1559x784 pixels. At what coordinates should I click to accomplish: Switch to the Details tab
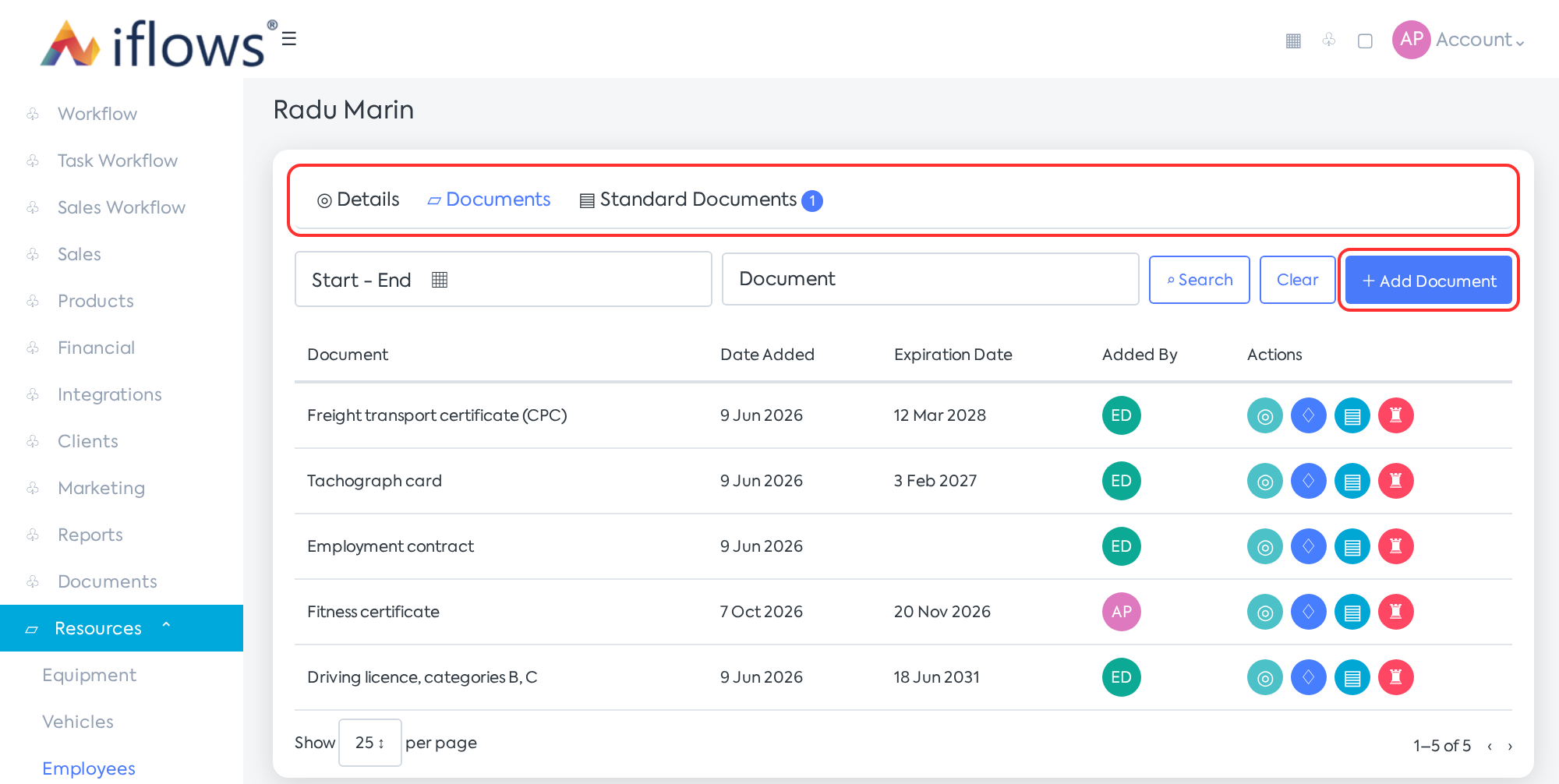pos(359,200)
